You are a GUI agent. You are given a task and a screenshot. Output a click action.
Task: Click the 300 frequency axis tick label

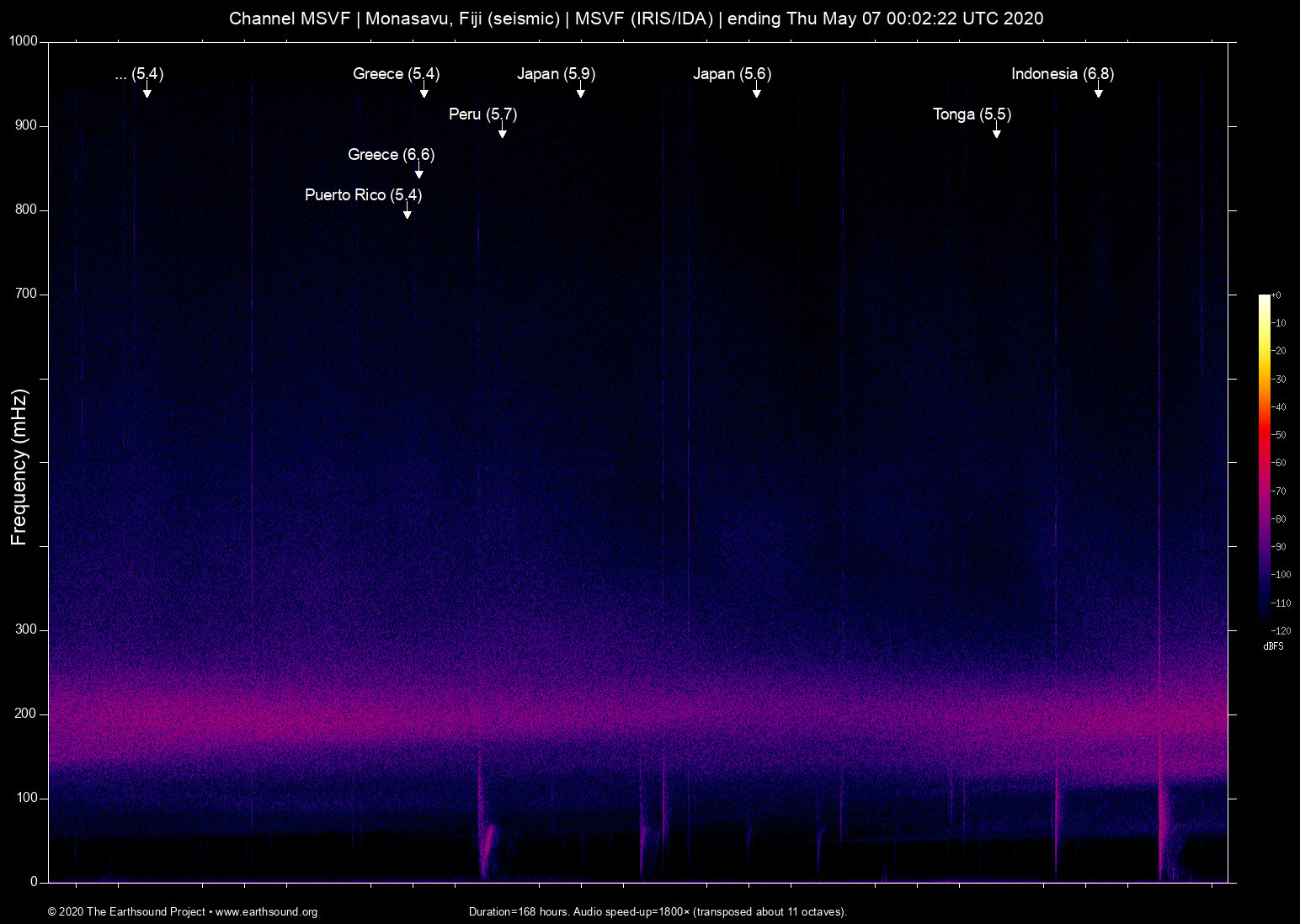click(x=26, y=629)
